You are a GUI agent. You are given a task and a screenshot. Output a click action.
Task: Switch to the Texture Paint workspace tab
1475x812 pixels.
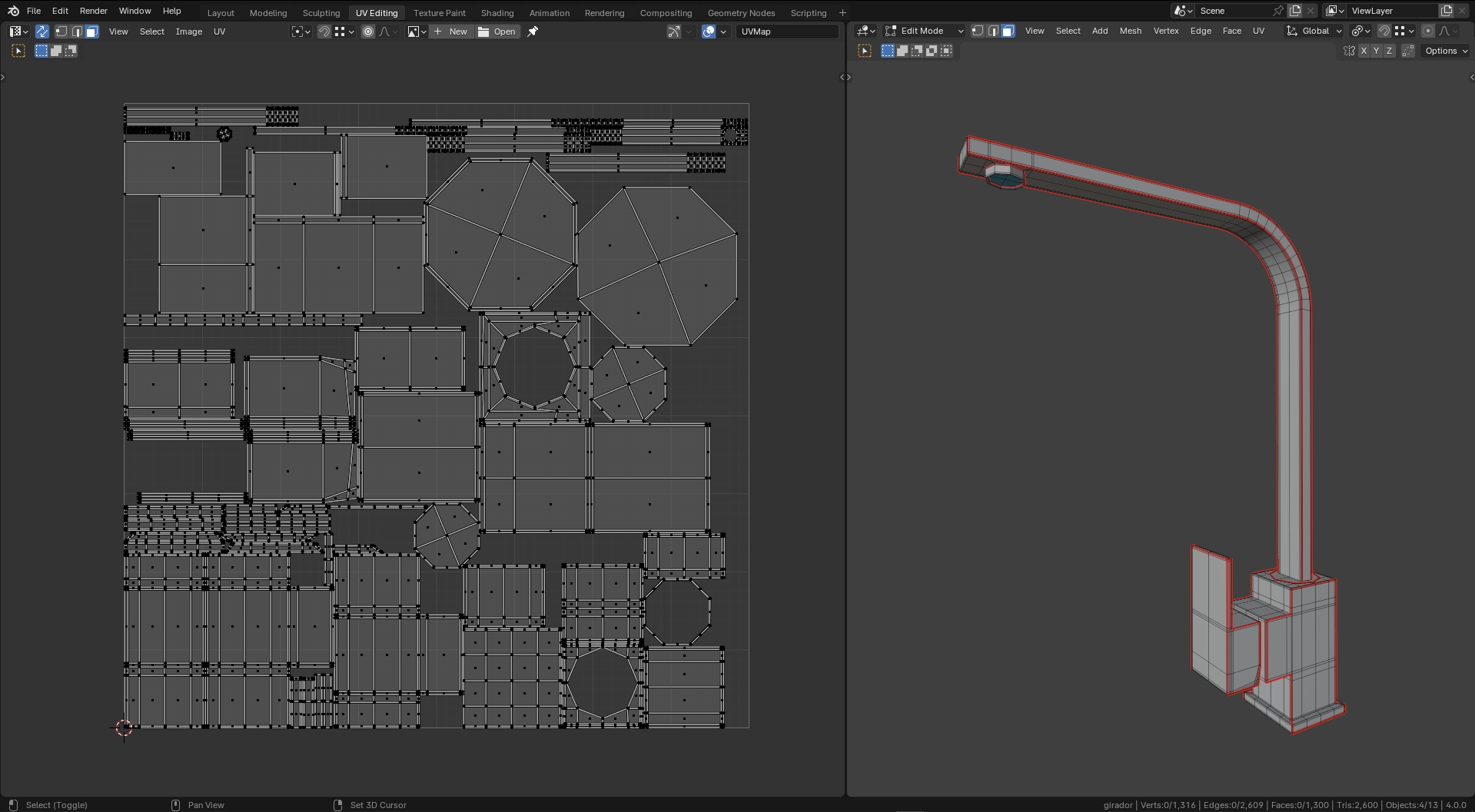(439, 12)
